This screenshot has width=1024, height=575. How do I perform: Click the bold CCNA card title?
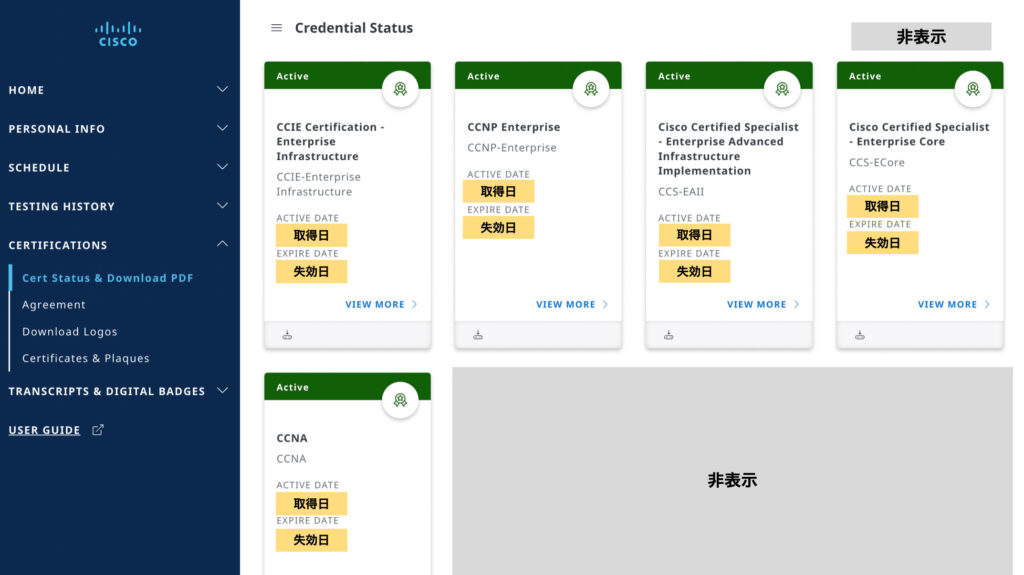(x=292, y=438)
